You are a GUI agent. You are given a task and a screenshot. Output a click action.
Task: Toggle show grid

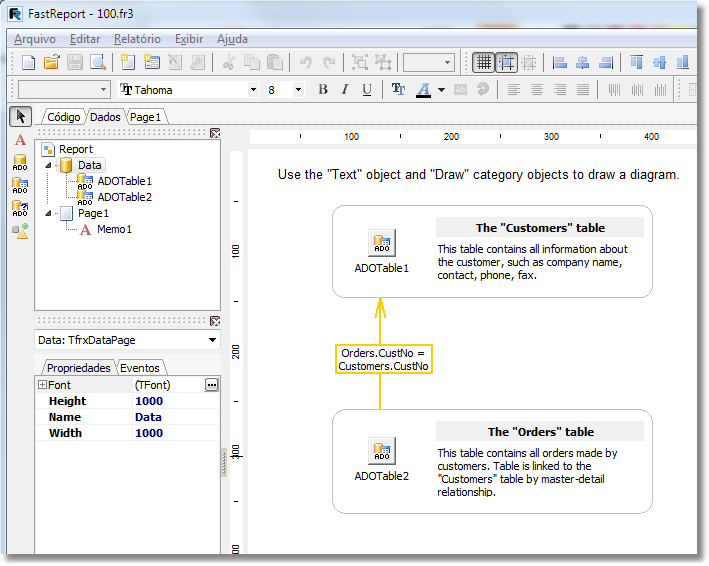[483, 62]
